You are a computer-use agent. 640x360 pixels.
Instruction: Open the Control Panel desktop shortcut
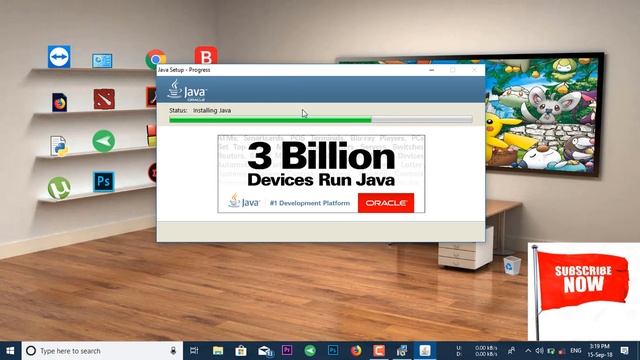[102, 61]
